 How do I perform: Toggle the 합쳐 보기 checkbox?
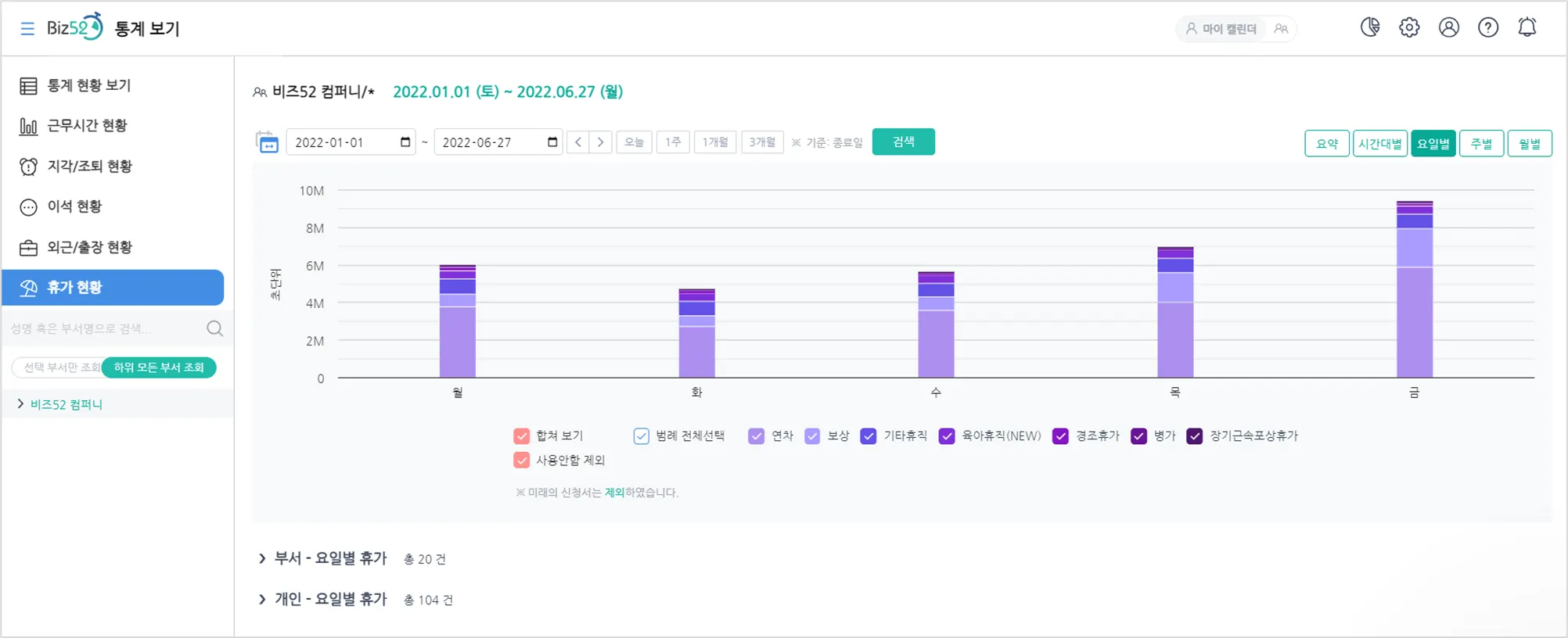click(x=522, y=435)
